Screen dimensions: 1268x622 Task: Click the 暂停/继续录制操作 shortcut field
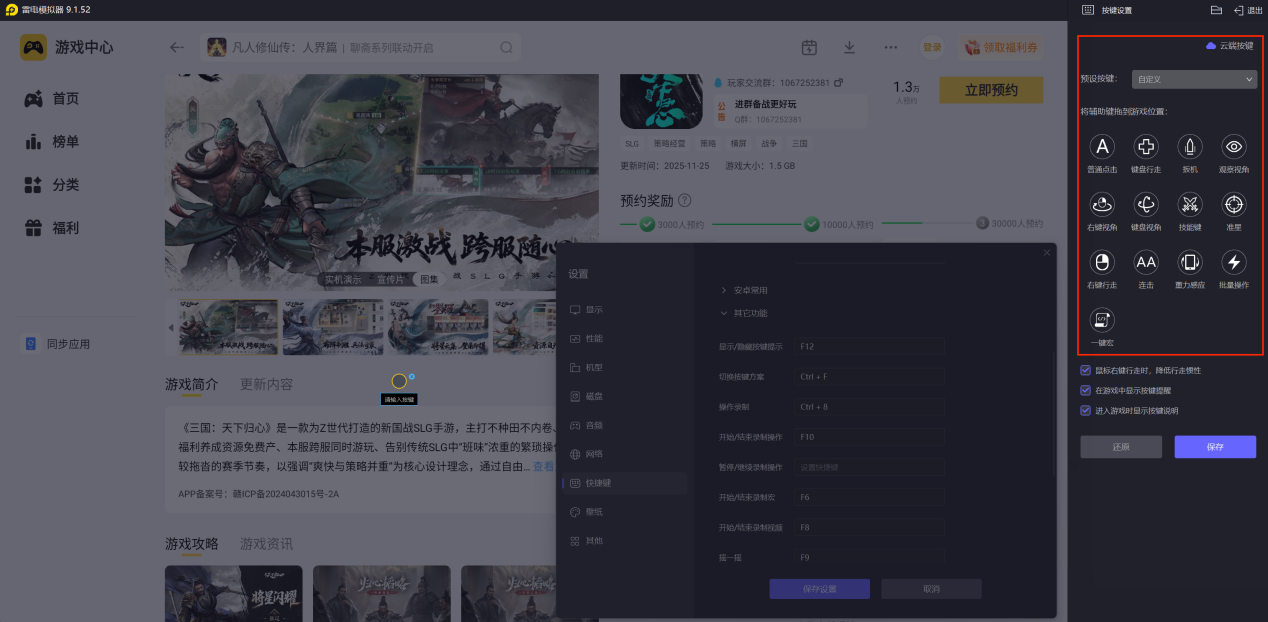click(x=869, y=467)
